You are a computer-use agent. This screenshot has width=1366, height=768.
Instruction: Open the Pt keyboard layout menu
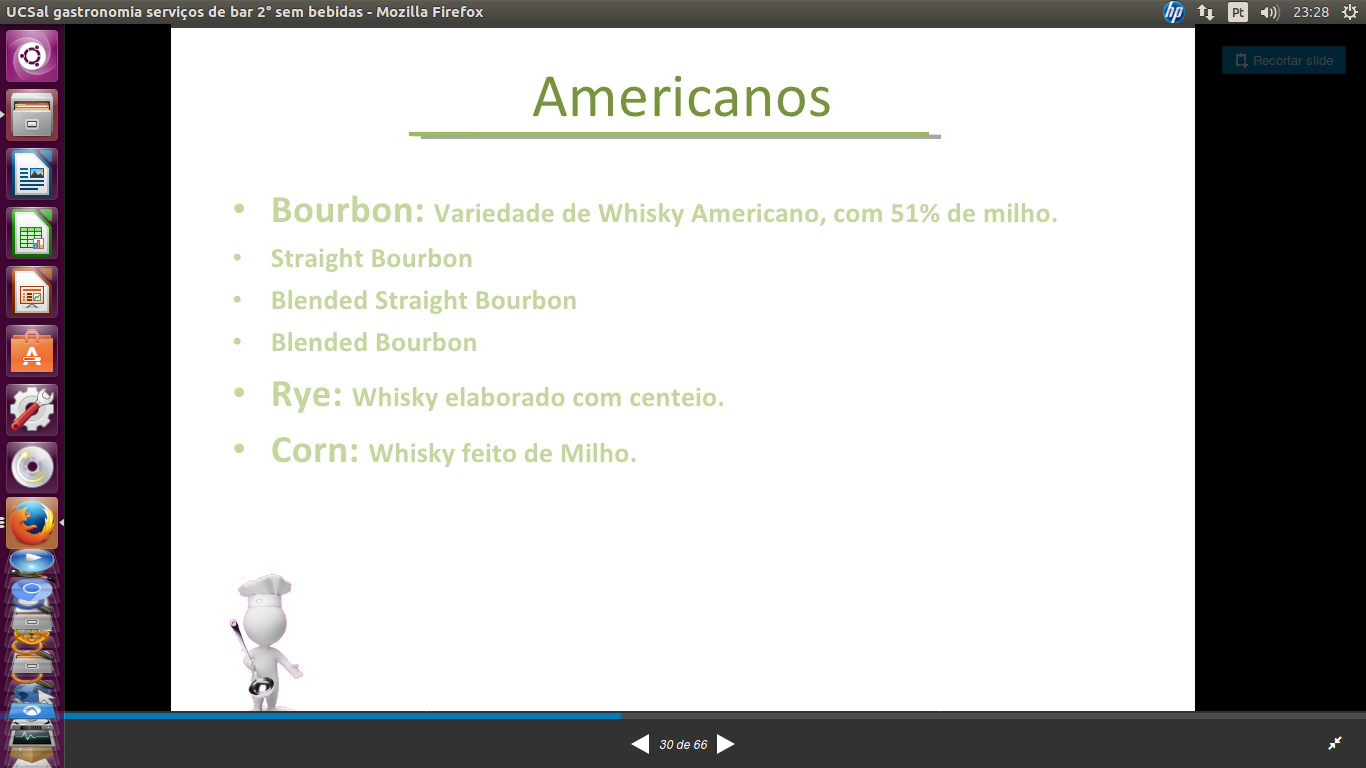tap(1238, 12)
